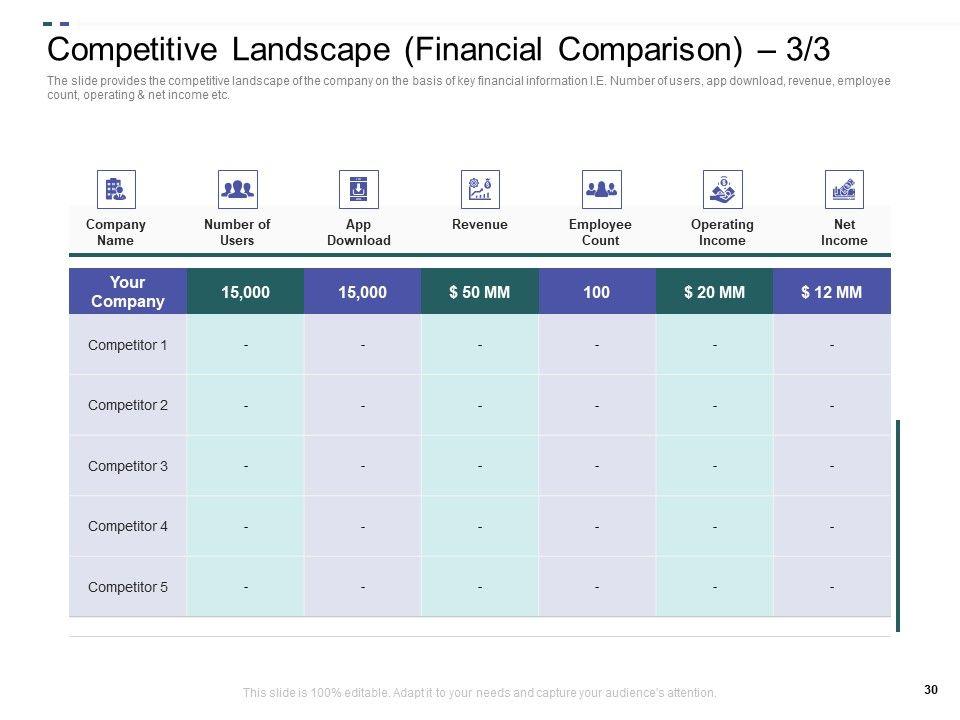Select the Number of Users people icon
960x720 pixels.
tap(237, 189)
